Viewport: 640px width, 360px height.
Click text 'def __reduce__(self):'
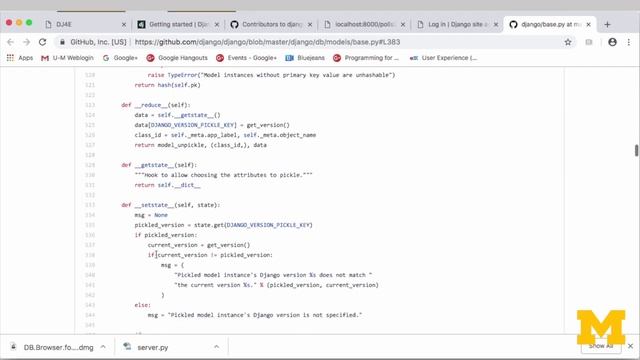[156, 105]
